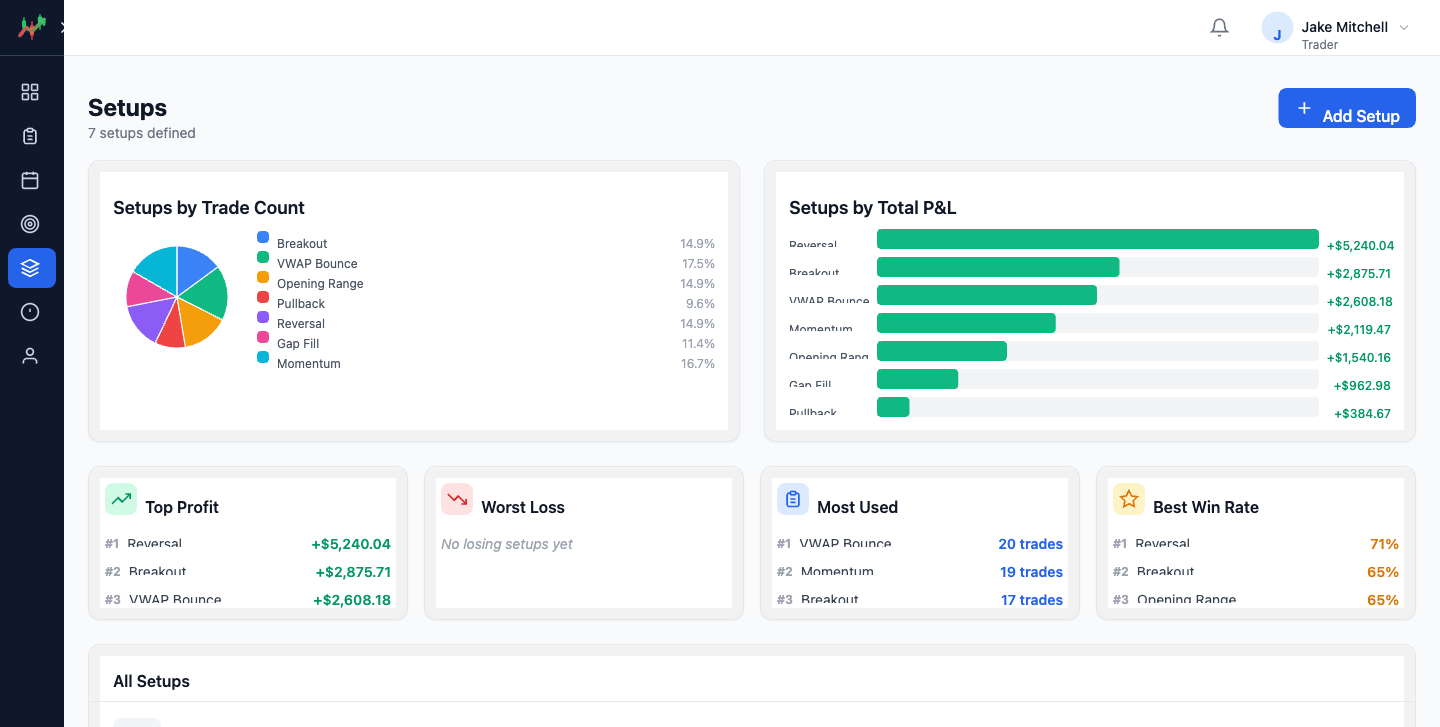Open notifications via the bell icon
This screenshot has width=1440, height=727.
tap(1219, 27)
